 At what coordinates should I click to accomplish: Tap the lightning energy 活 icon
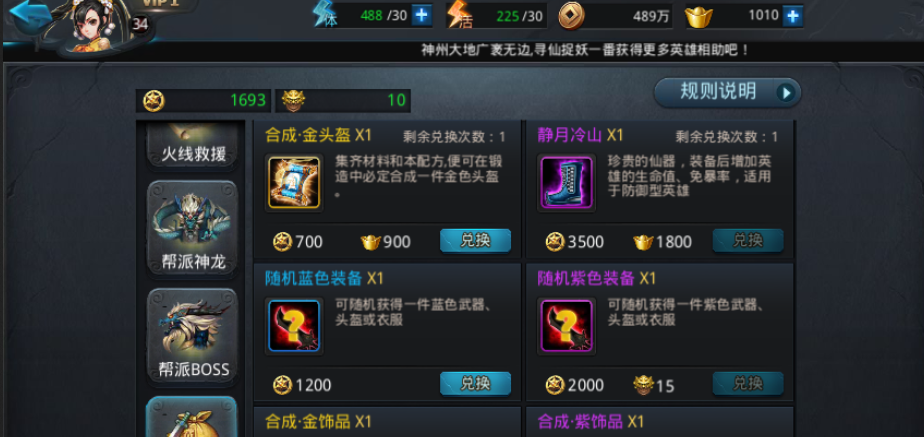[x=459, y=15]
